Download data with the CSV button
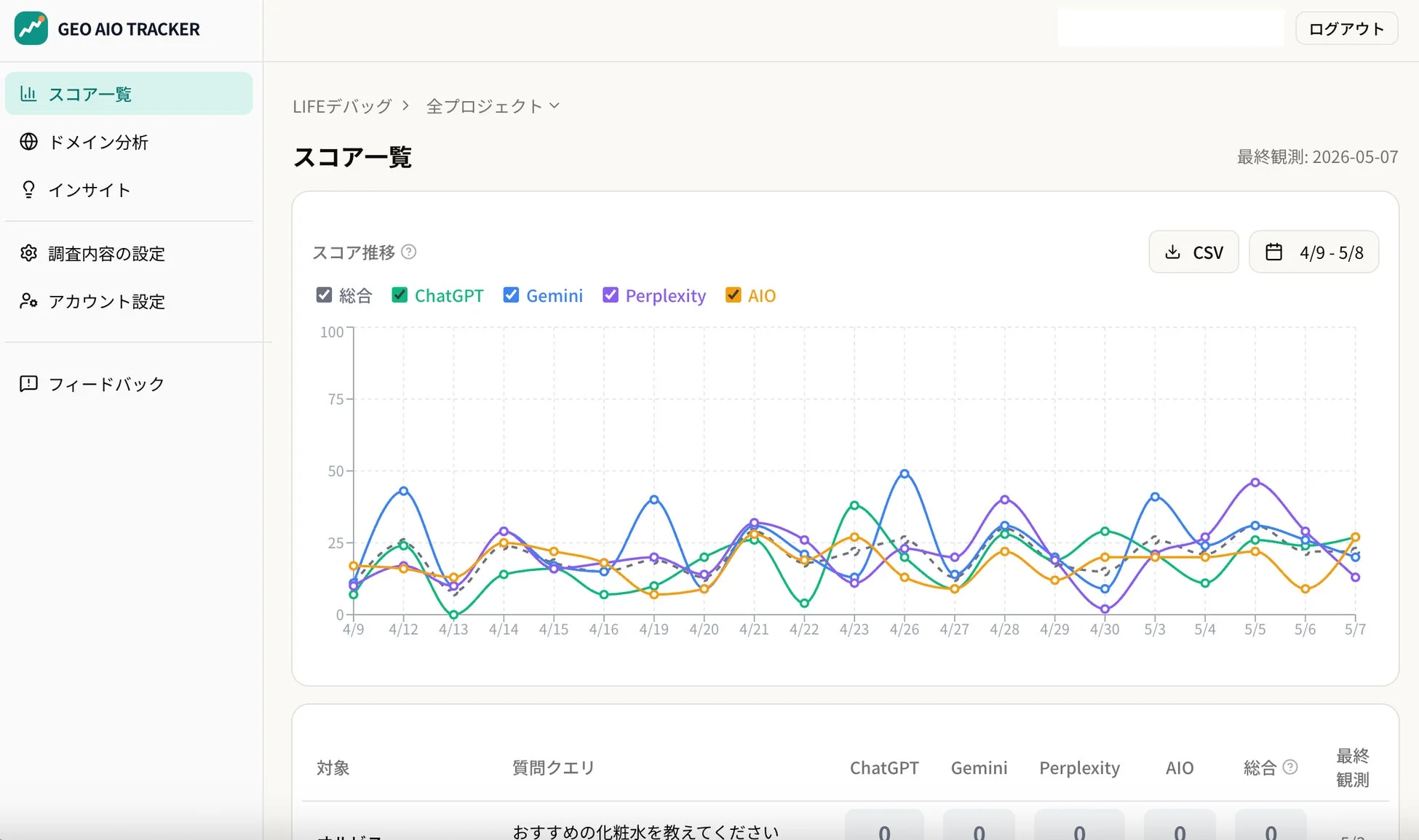 (1193, 252)
